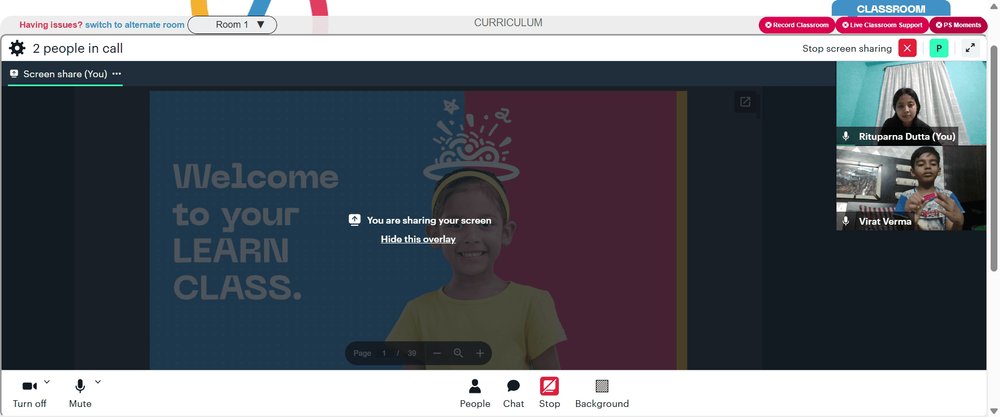This screenshot has width=1000, height=417.
Task: Open call settings gear icon
Action: pyautogui.click(x=17, y=48)
